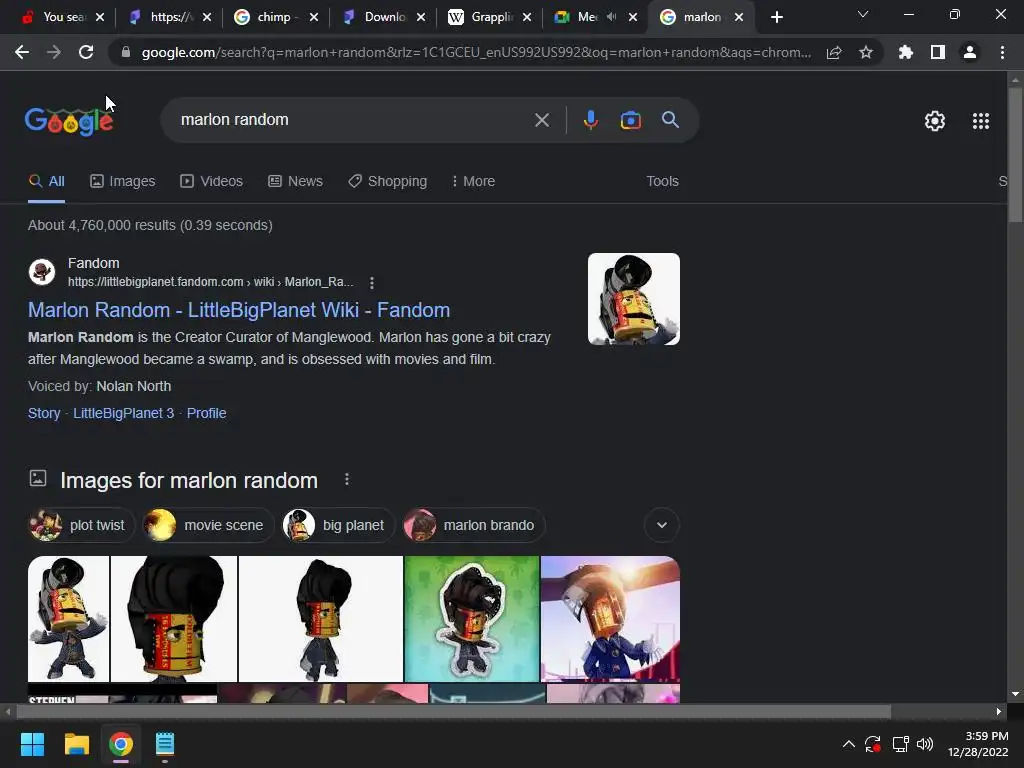This screenshot has height=768, width=1024.
Task: Open the Chrome three-dot menu
Action: click(x=1002, y=52)
